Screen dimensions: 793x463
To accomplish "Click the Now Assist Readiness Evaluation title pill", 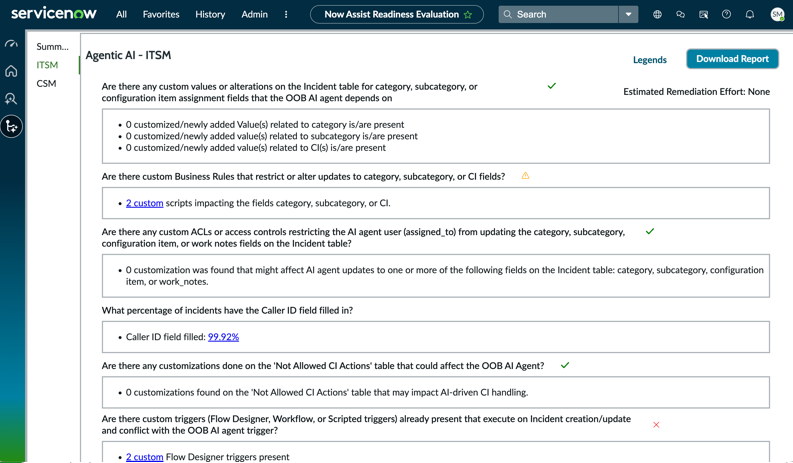I will 396,14.
